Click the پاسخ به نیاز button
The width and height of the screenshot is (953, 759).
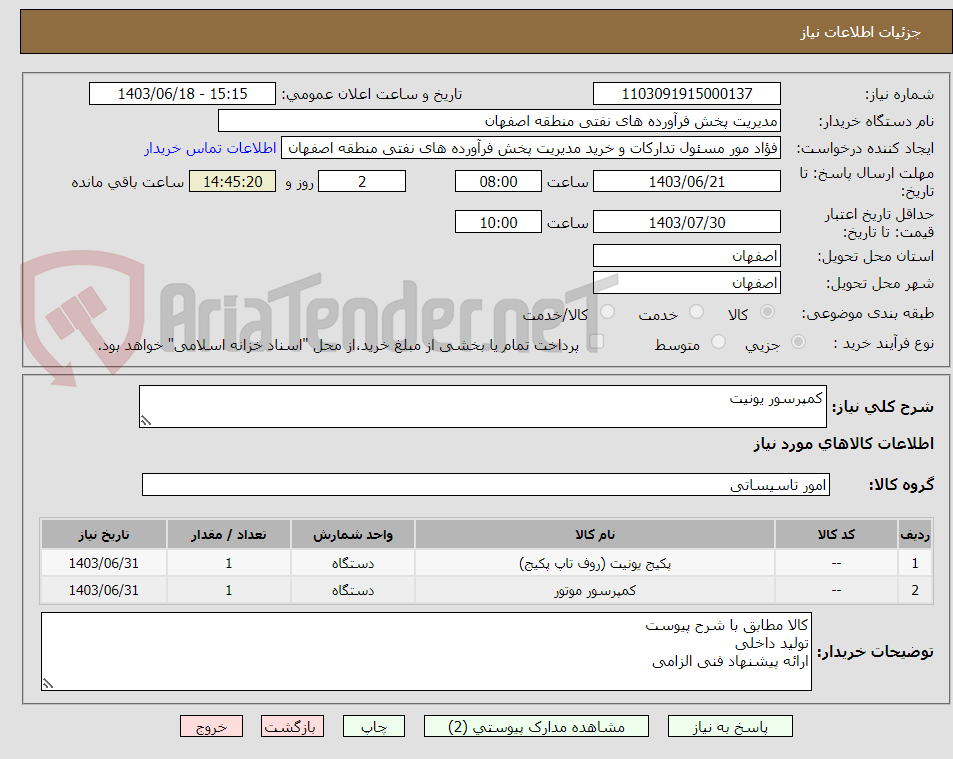[x=730, y=726]
